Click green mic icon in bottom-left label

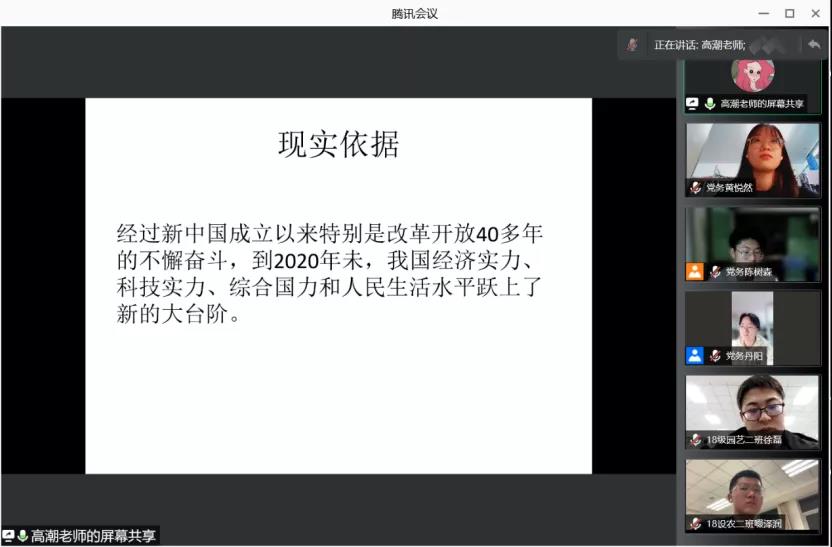click(22, 536)
